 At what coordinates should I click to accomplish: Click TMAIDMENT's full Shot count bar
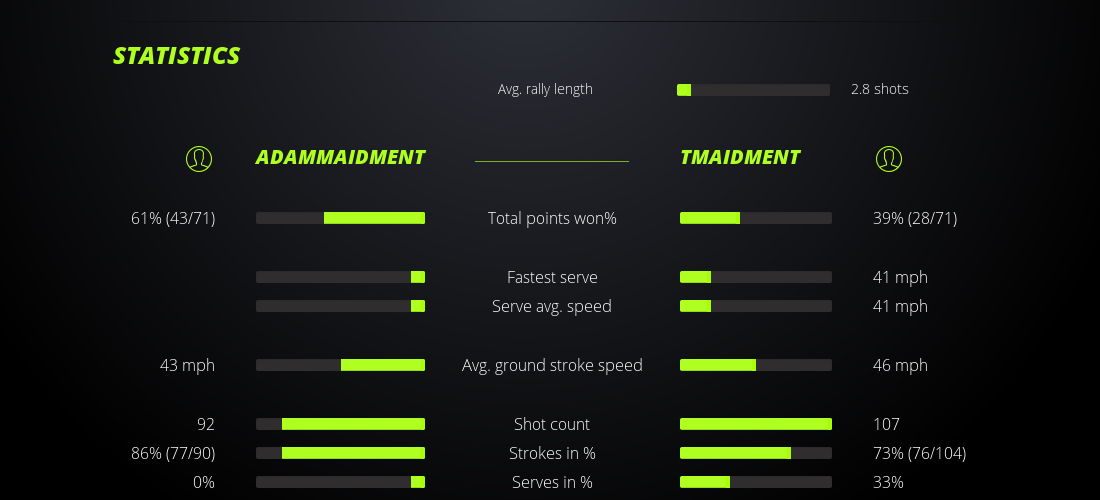[755, 424]
